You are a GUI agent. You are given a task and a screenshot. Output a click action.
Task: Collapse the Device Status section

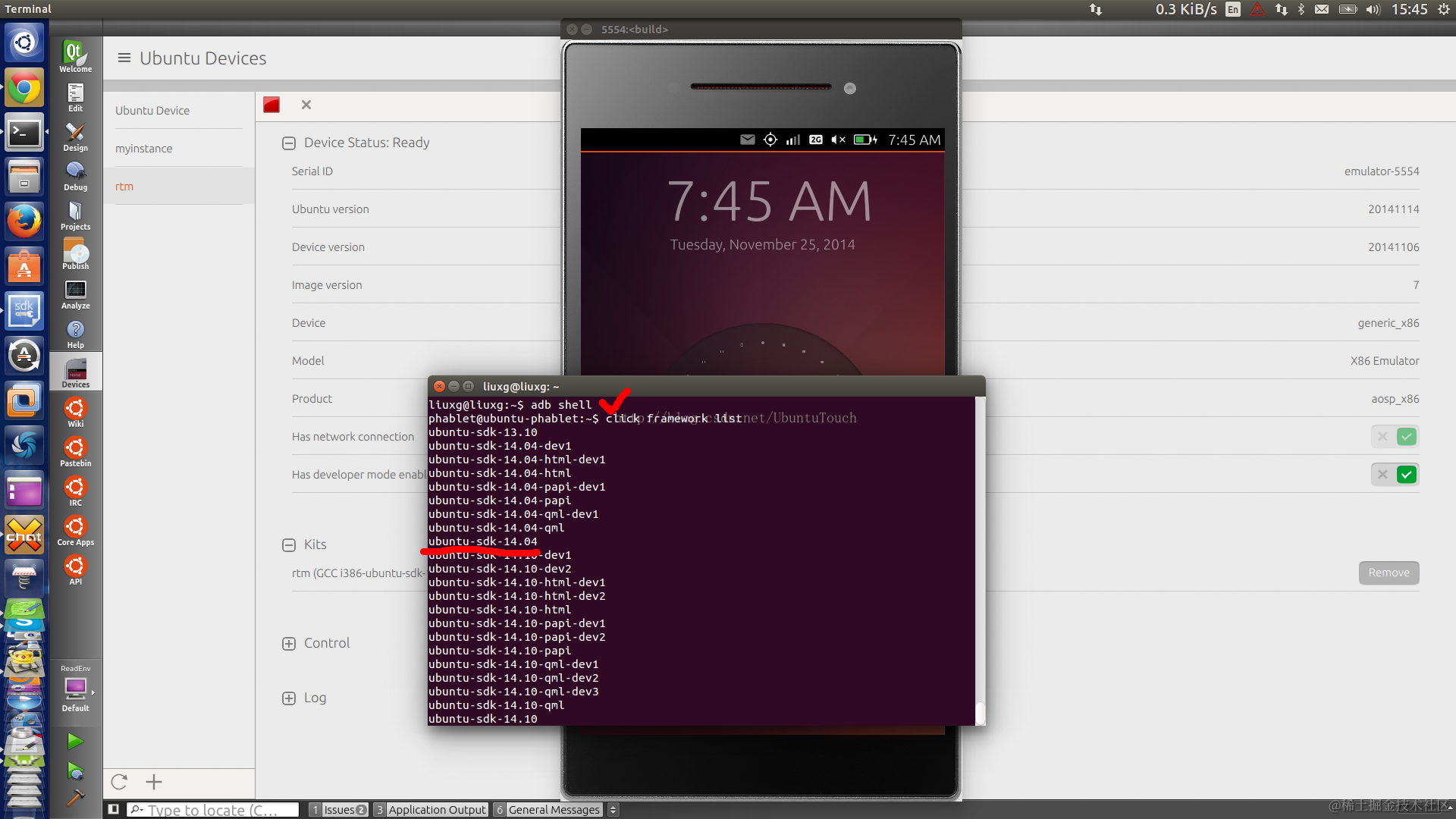point(288,143)
